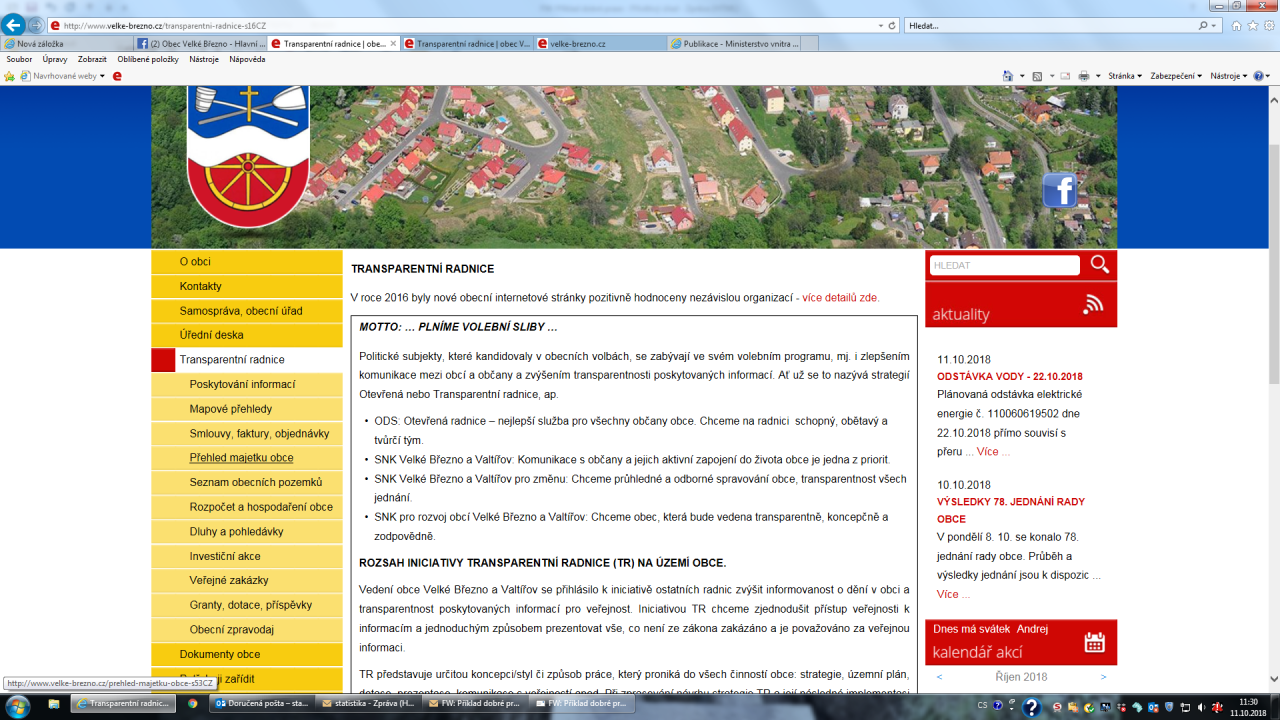Expand the Zabezpečení dropdown menu
This screenshot has height=720, width=1280.
pos(1175,76)
